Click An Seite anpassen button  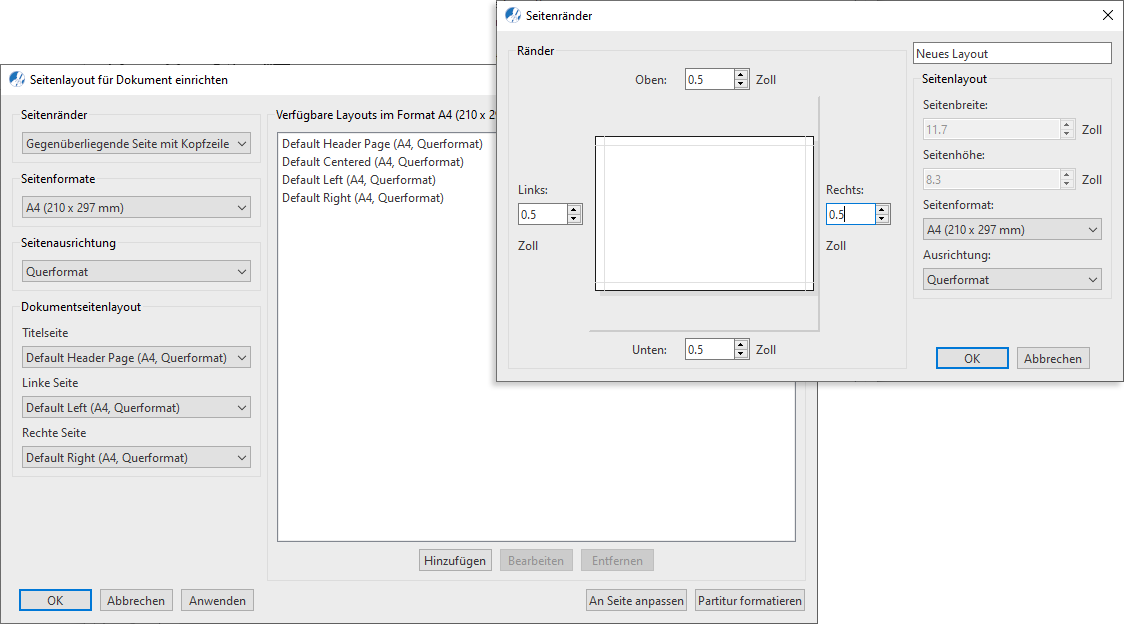click(636, 601)
